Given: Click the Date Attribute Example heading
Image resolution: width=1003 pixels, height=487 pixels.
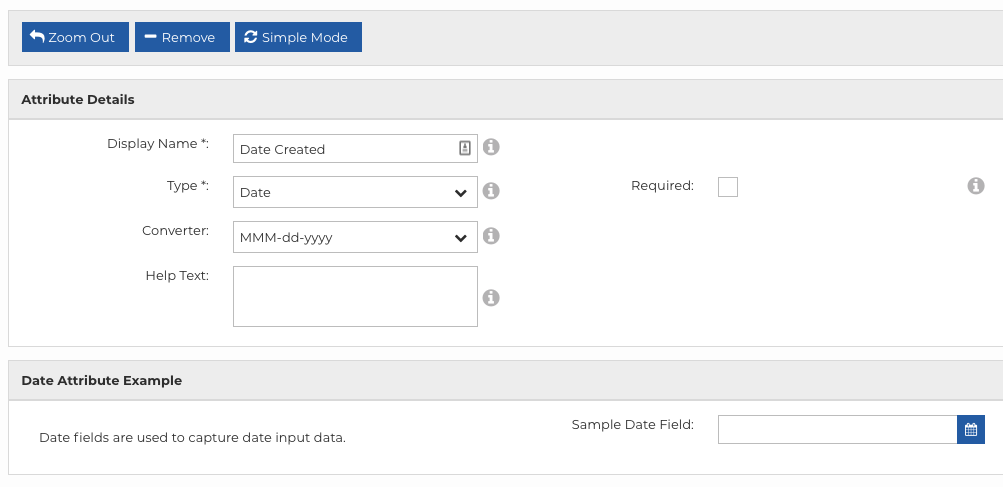Looking at the screenshot, I should [102, 380].
